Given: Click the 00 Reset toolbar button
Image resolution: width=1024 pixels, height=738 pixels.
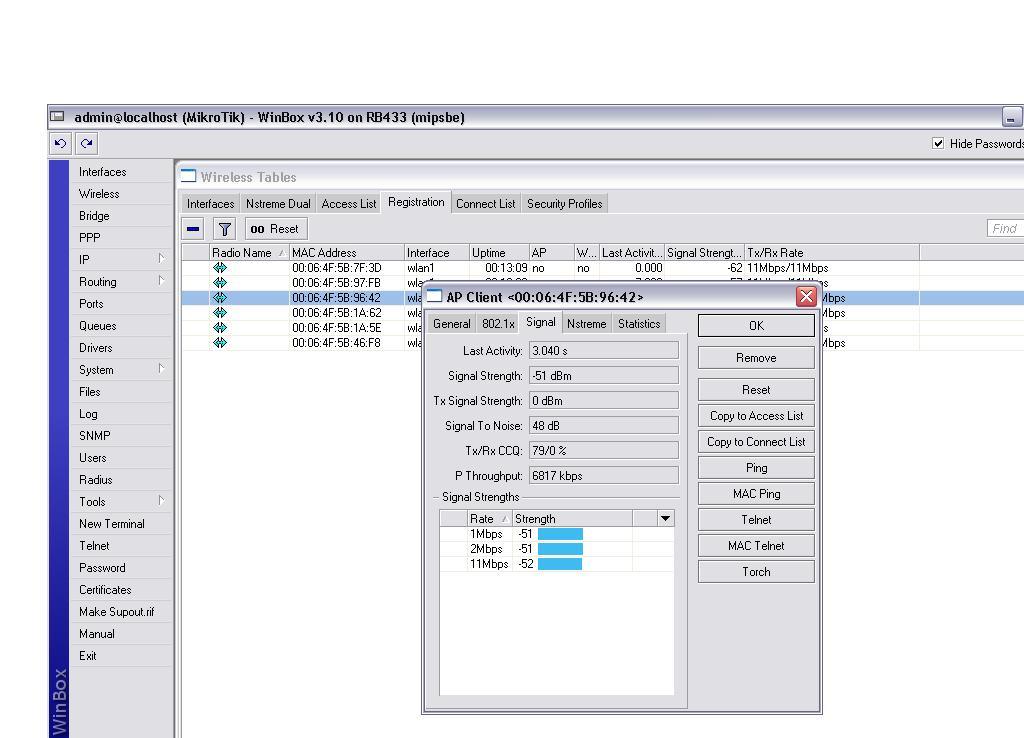Looking at the screenshot, I should click(x=276, y=229).
